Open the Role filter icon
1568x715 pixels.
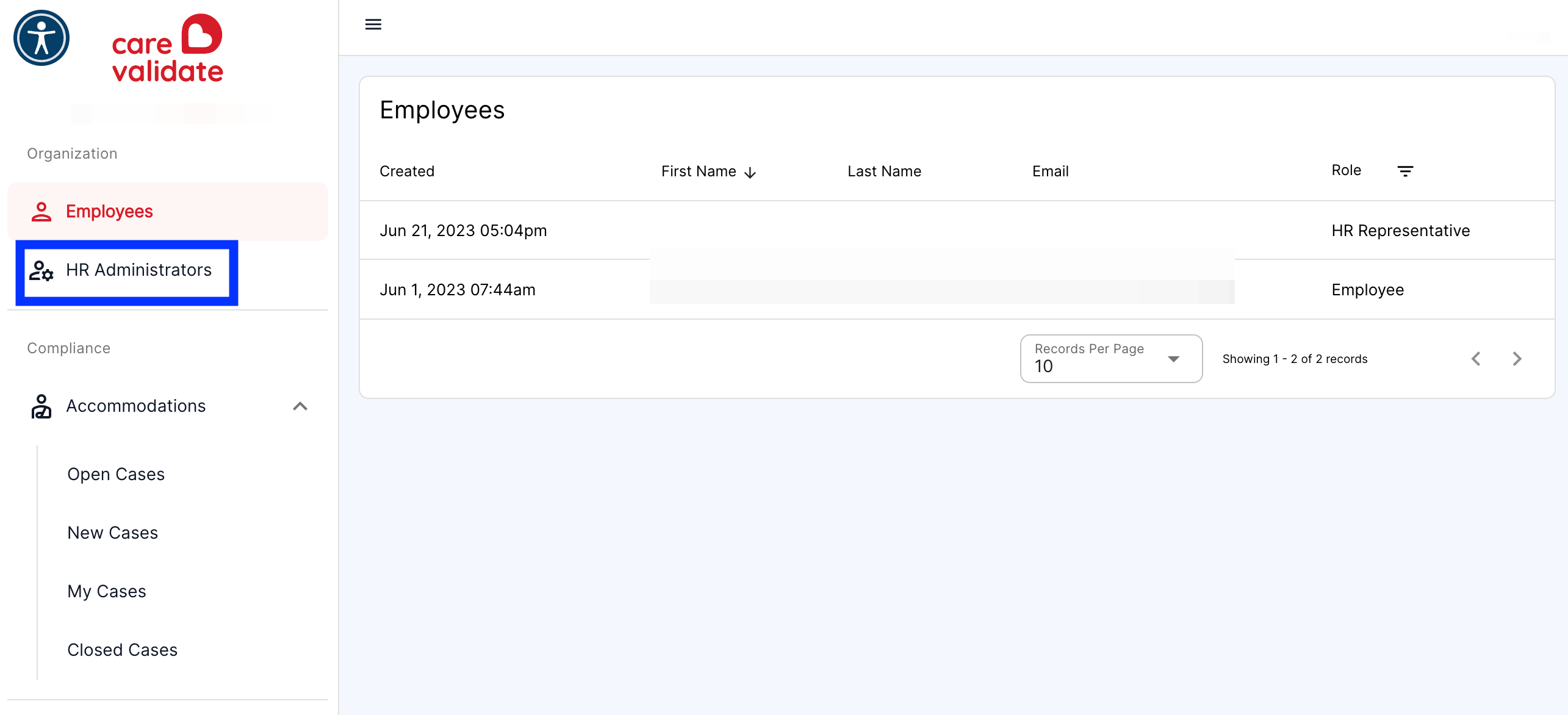pyautogui.click(x=1405, y=171)
